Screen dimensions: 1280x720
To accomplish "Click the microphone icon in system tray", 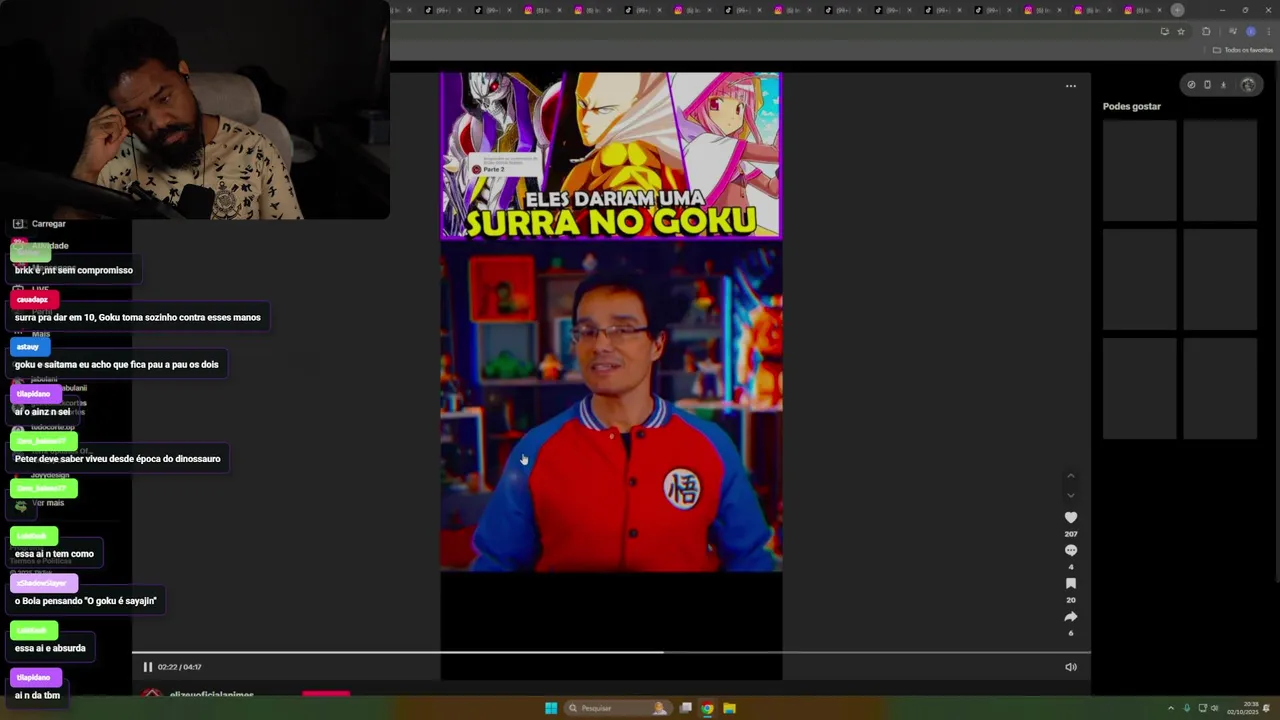I will pyautogui.click(x=1187, y=708).
